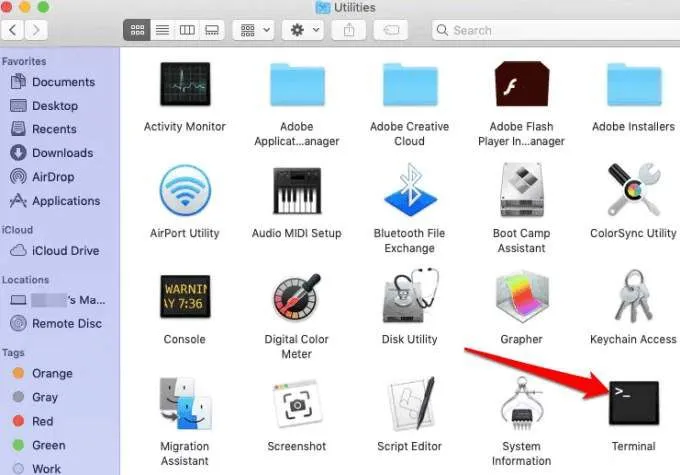Switch to gallery view
The height and width of the screenshot is (475, 680).
point(212,30)
